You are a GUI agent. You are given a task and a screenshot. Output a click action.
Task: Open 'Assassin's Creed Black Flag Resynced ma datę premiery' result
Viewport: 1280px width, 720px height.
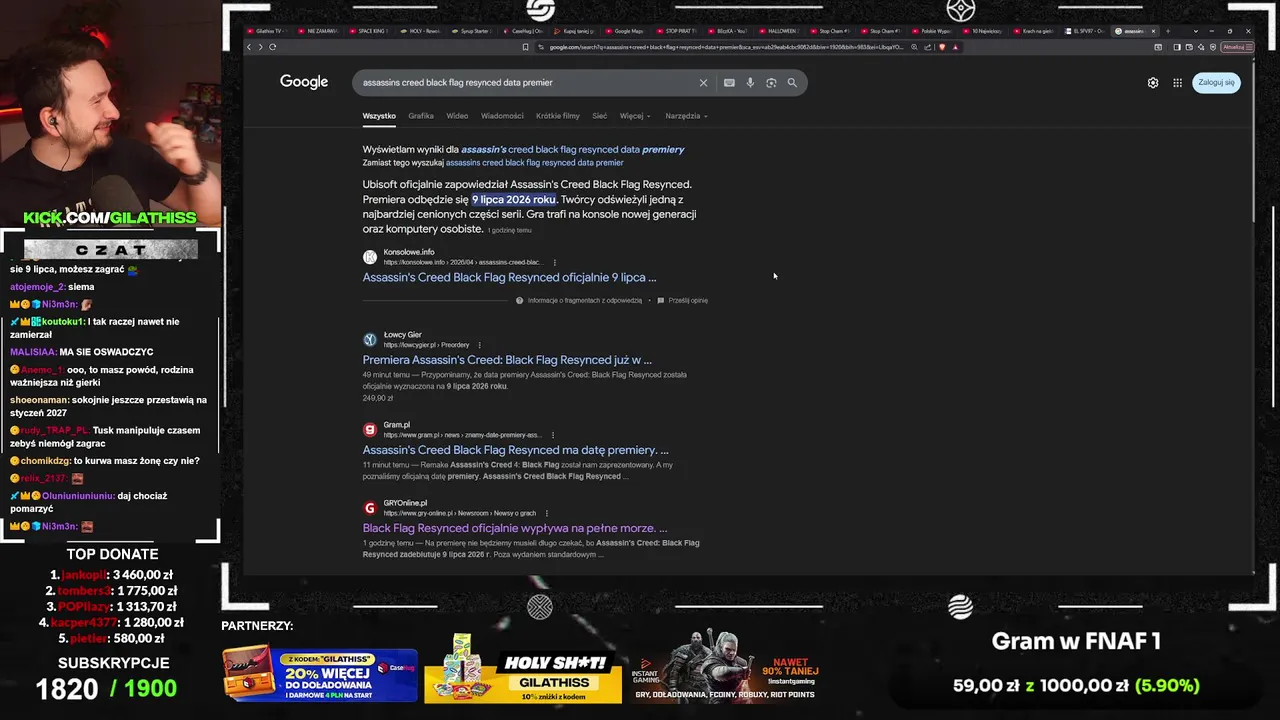pyautogui.click(x=515, y=450)
